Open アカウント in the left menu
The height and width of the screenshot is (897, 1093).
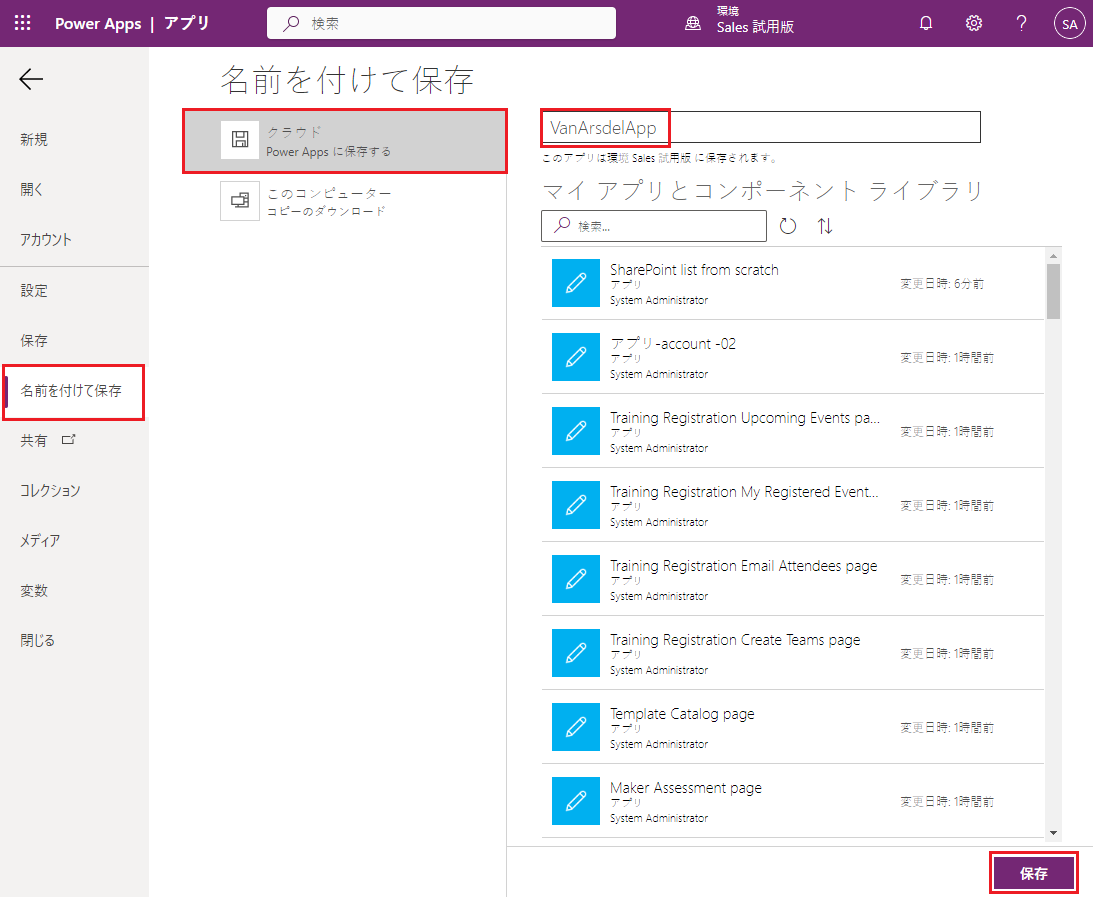click(x=46, y=240)
